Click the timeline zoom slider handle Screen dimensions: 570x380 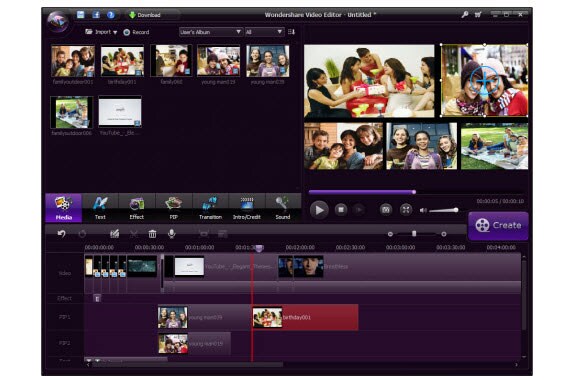pyautogui.click(x=414, y=234)
